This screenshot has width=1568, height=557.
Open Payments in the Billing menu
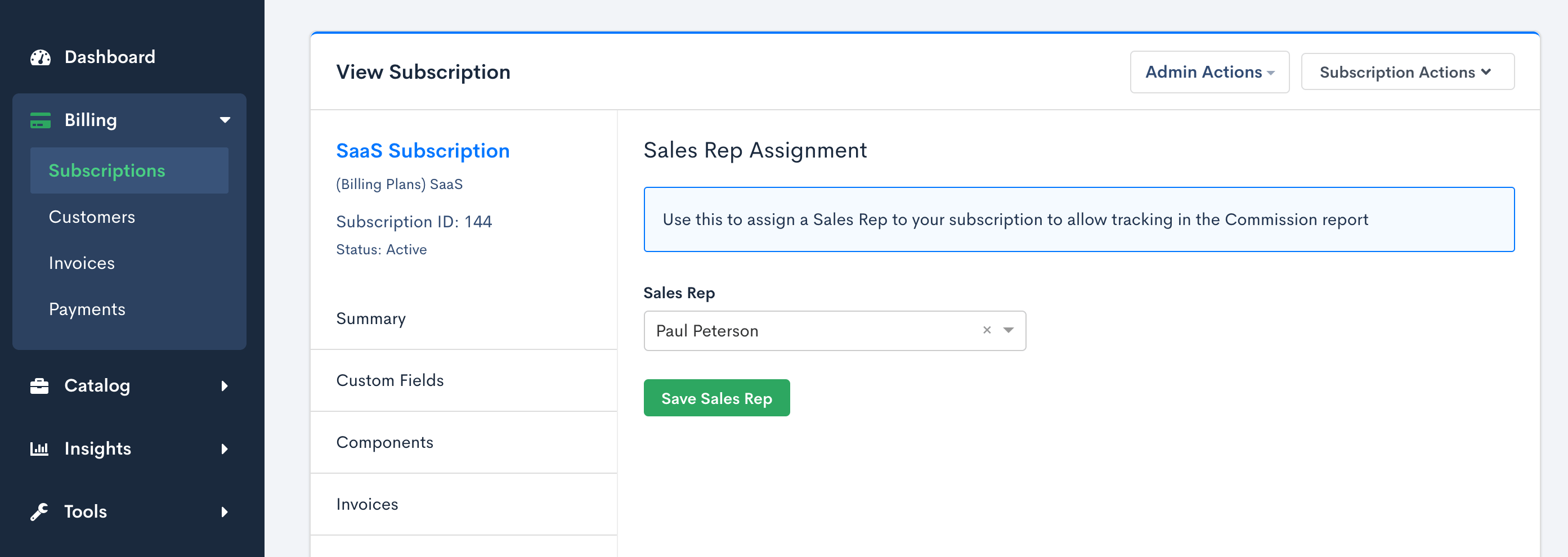[x=87, y=309]
